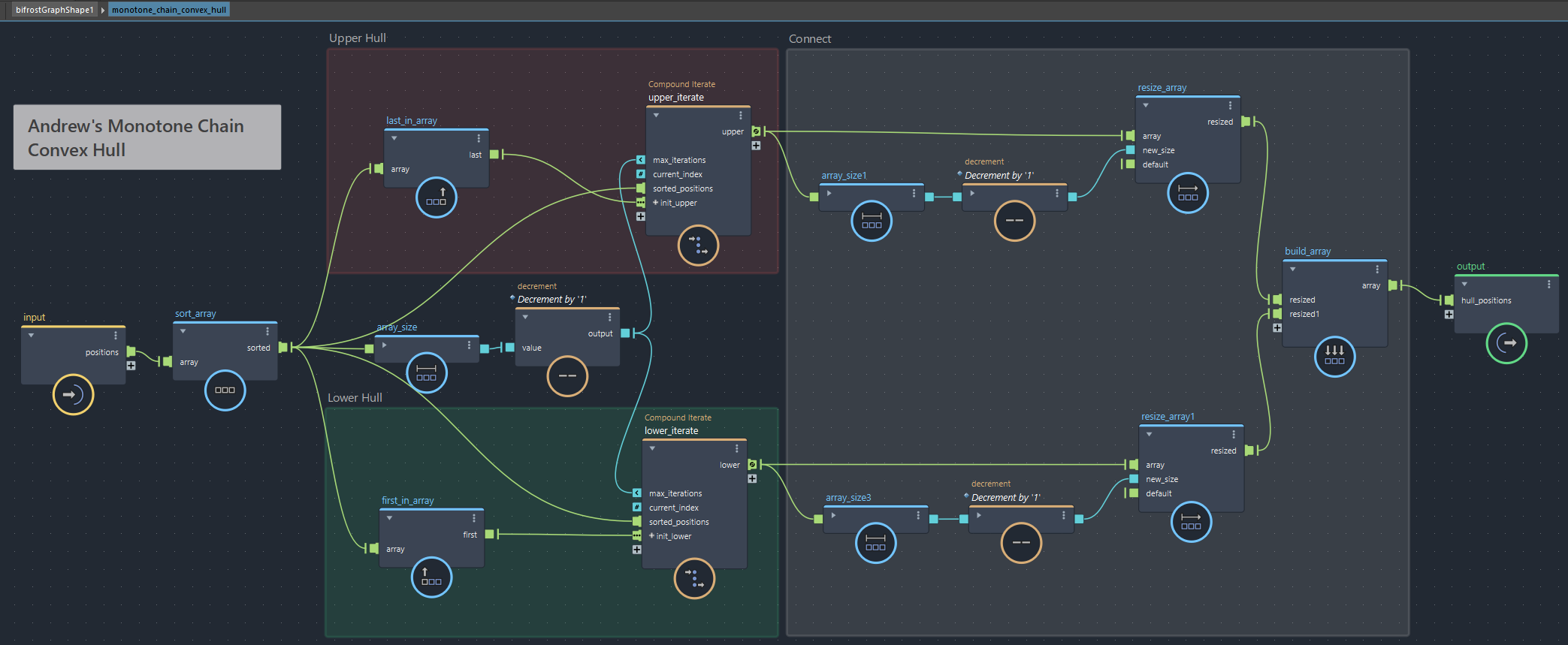Click the output node green arrow icon
1568x645 pixels.
[x=1506, y=343]
